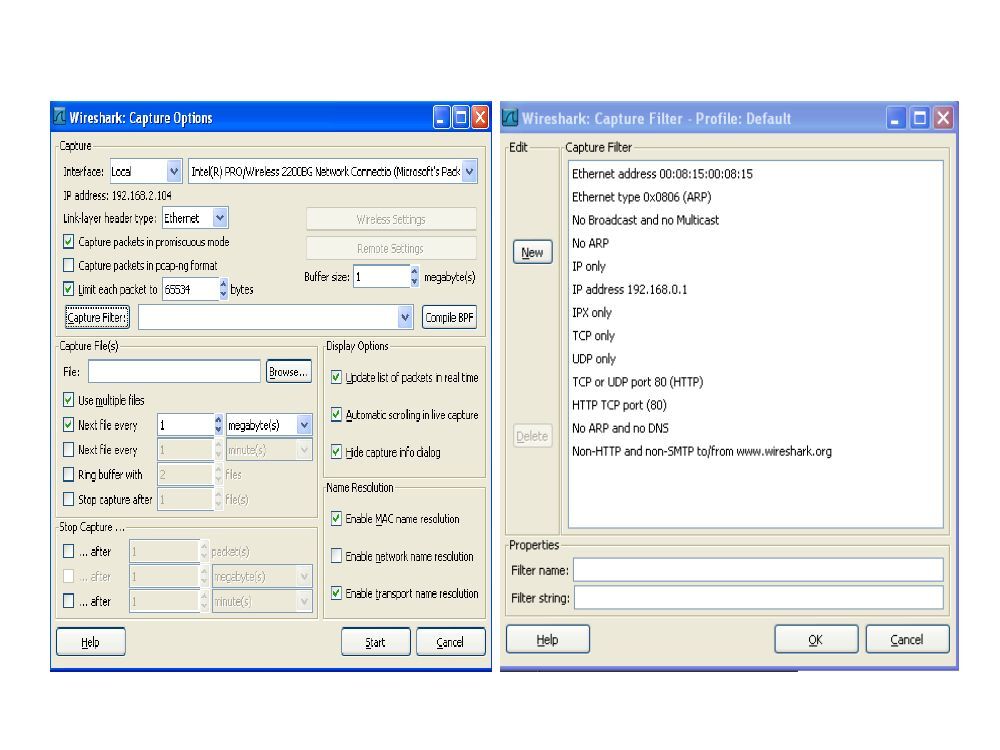Toggle Automatic scrolling in live capture
The height and width of the screenshot is (750, 1000).
coord(336,415)
